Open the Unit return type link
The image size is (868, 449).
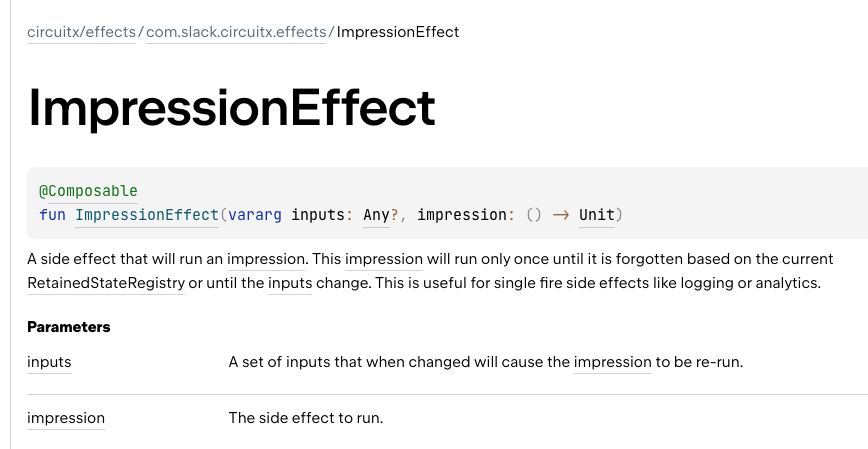tap(596, 215)
